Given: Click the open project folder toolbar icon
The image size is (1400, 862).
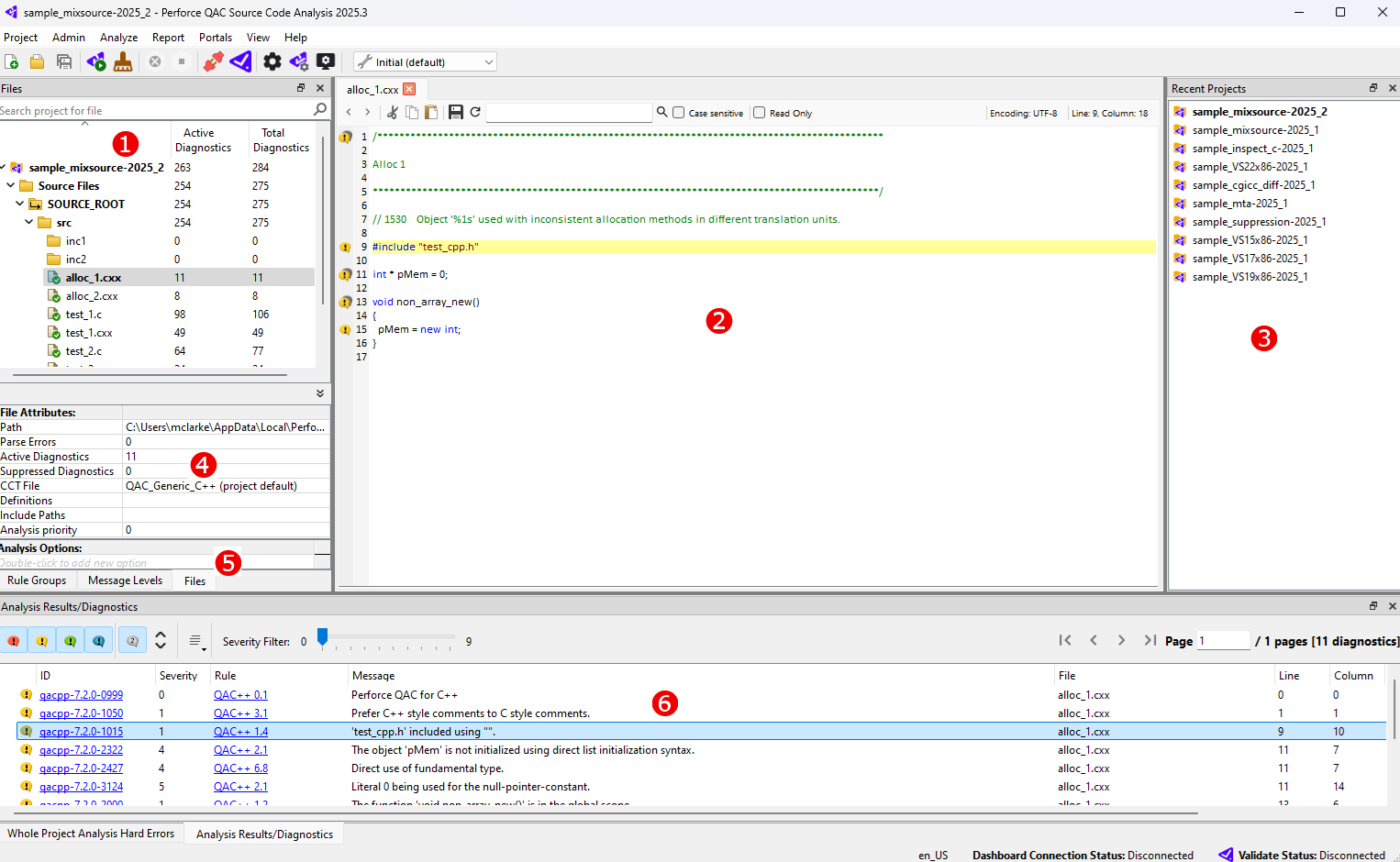Looking at the screenshot, I should (37, 61).
